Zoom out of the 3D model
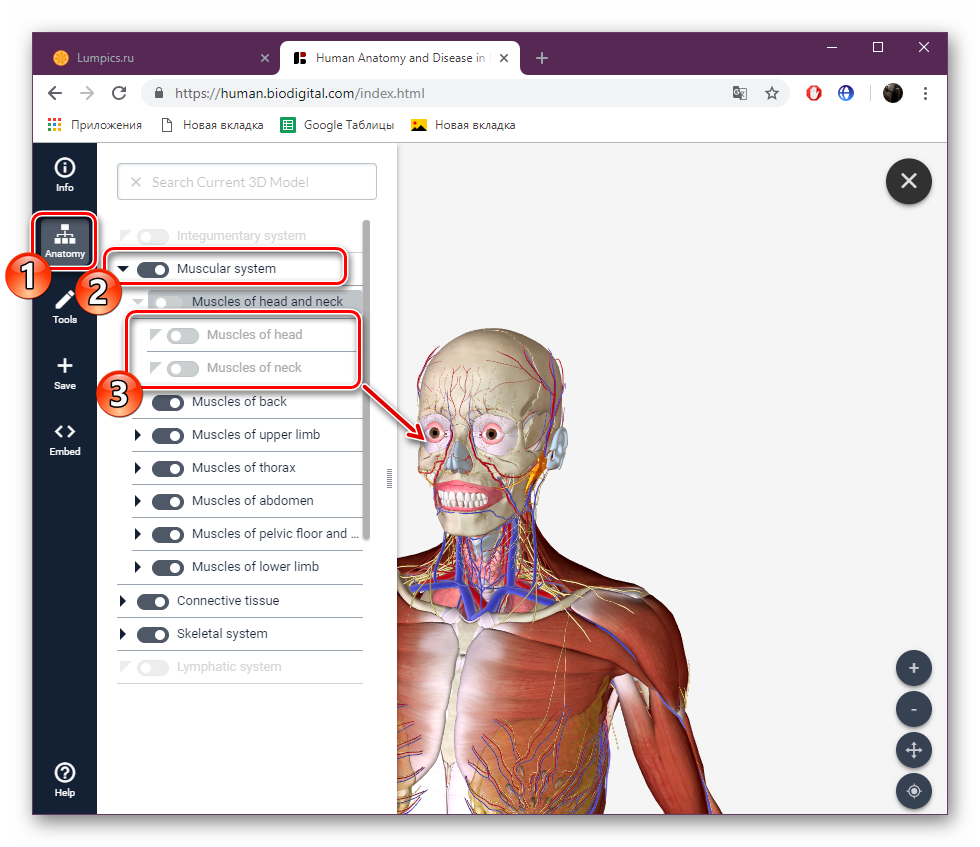 (913, 709)
